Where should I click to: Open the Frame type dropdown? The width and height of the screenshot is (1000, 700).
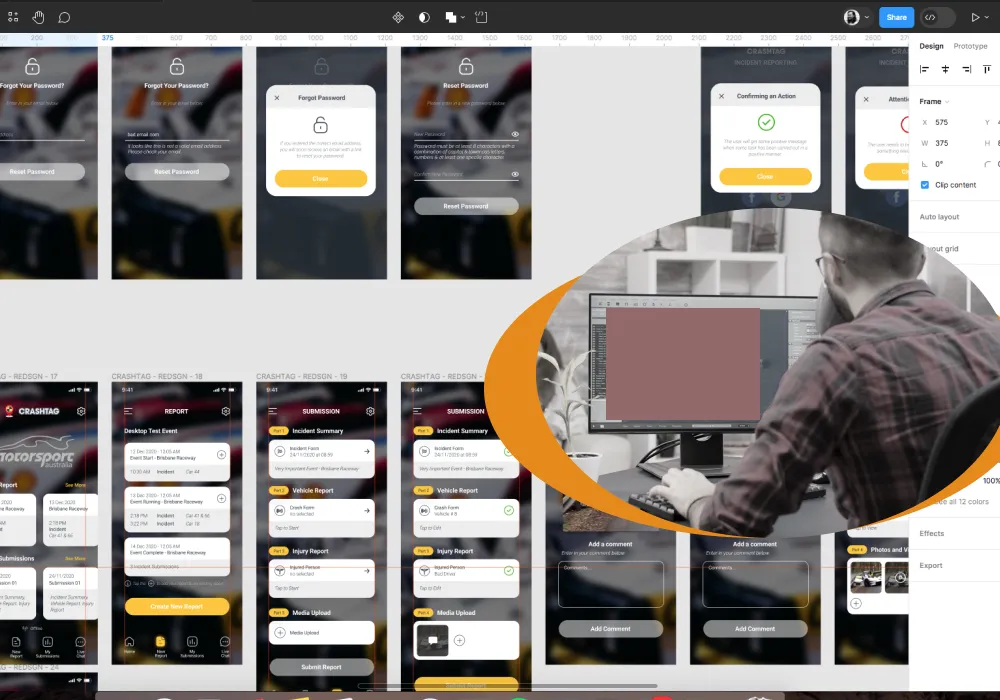tap(934, 101)
